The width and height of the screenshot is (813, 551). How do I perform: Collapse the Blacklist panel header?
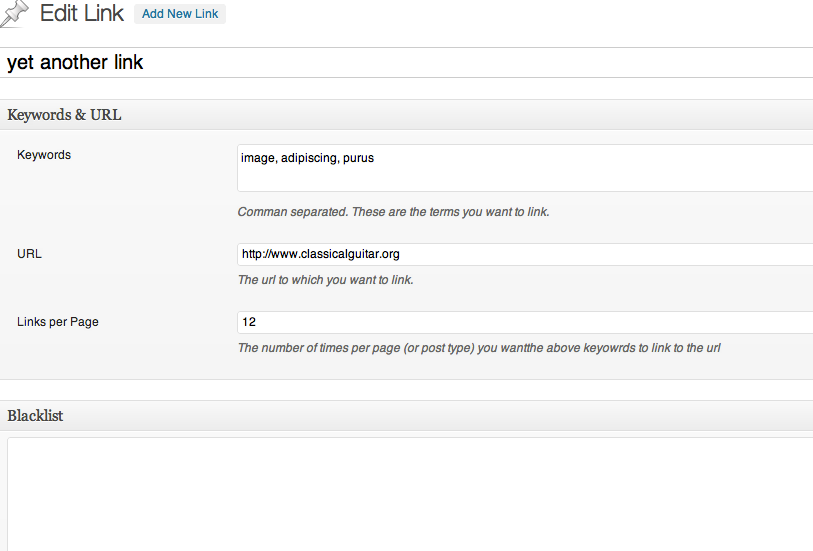[x=406, y=416]
